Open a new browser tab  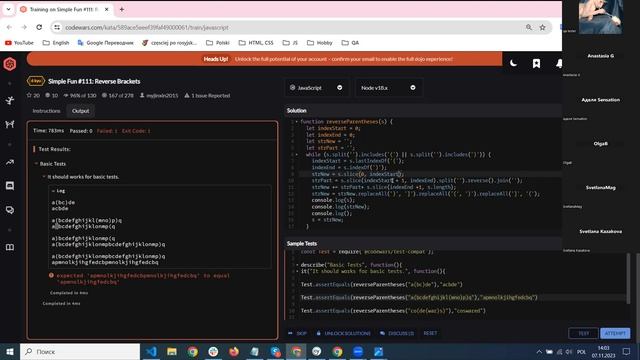click(122, 9)
